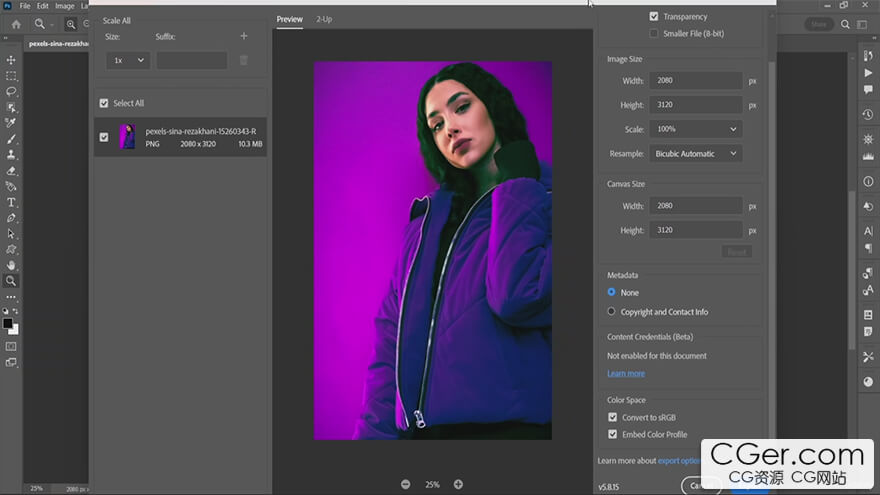Viewport: 880px width, 495px height.
Task: Open the Actions play panel icon
Action: (868, 73)
